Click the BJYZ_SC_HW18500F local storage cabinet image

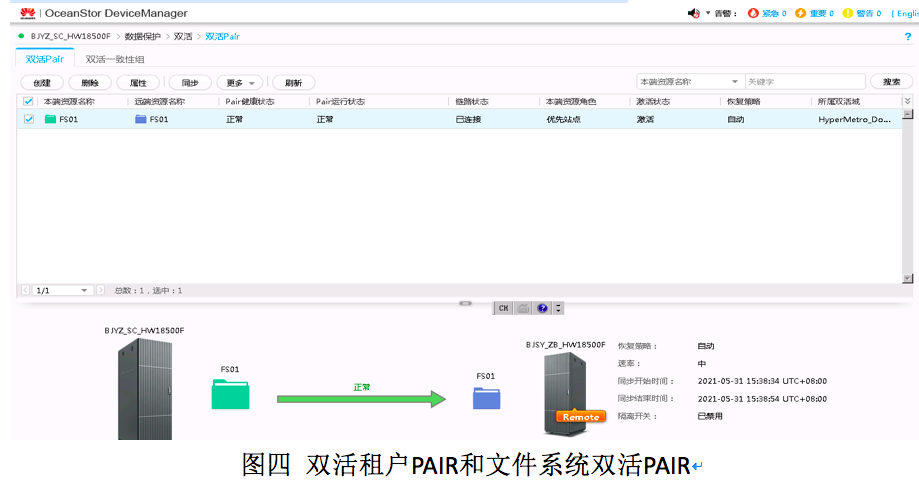pos(145,389)
